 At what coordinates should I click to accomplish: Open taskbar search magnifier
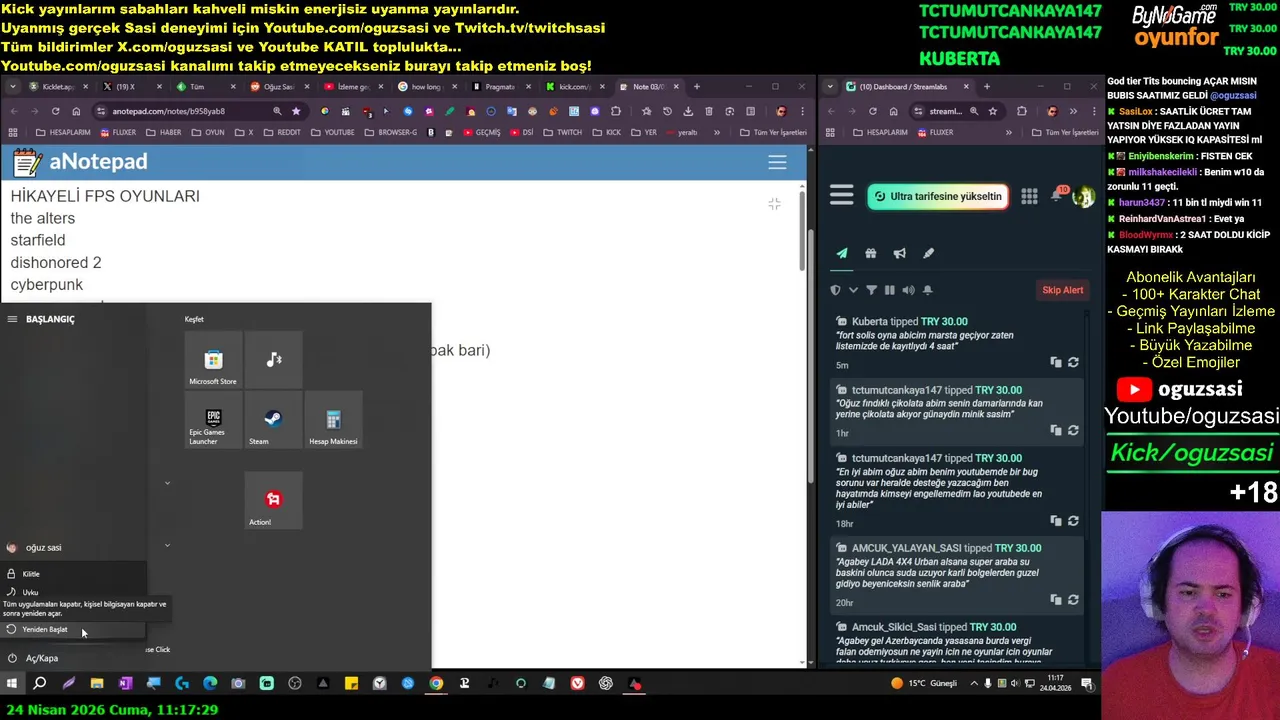tap(40, 684)
